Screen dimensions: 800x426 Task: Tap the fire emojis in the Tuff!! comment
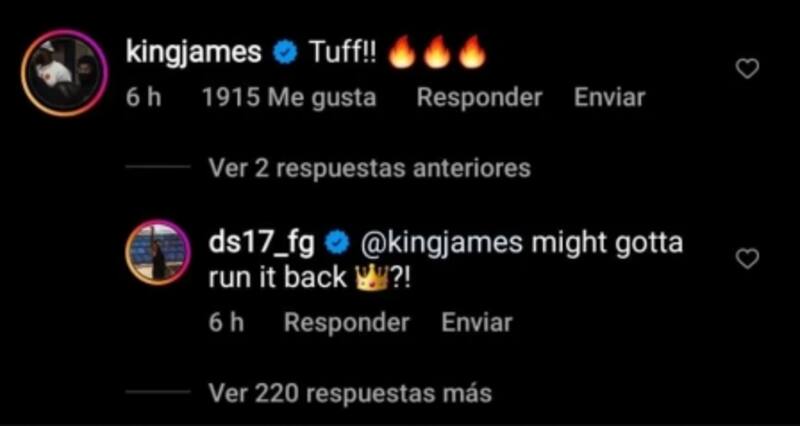click(435, 52)
